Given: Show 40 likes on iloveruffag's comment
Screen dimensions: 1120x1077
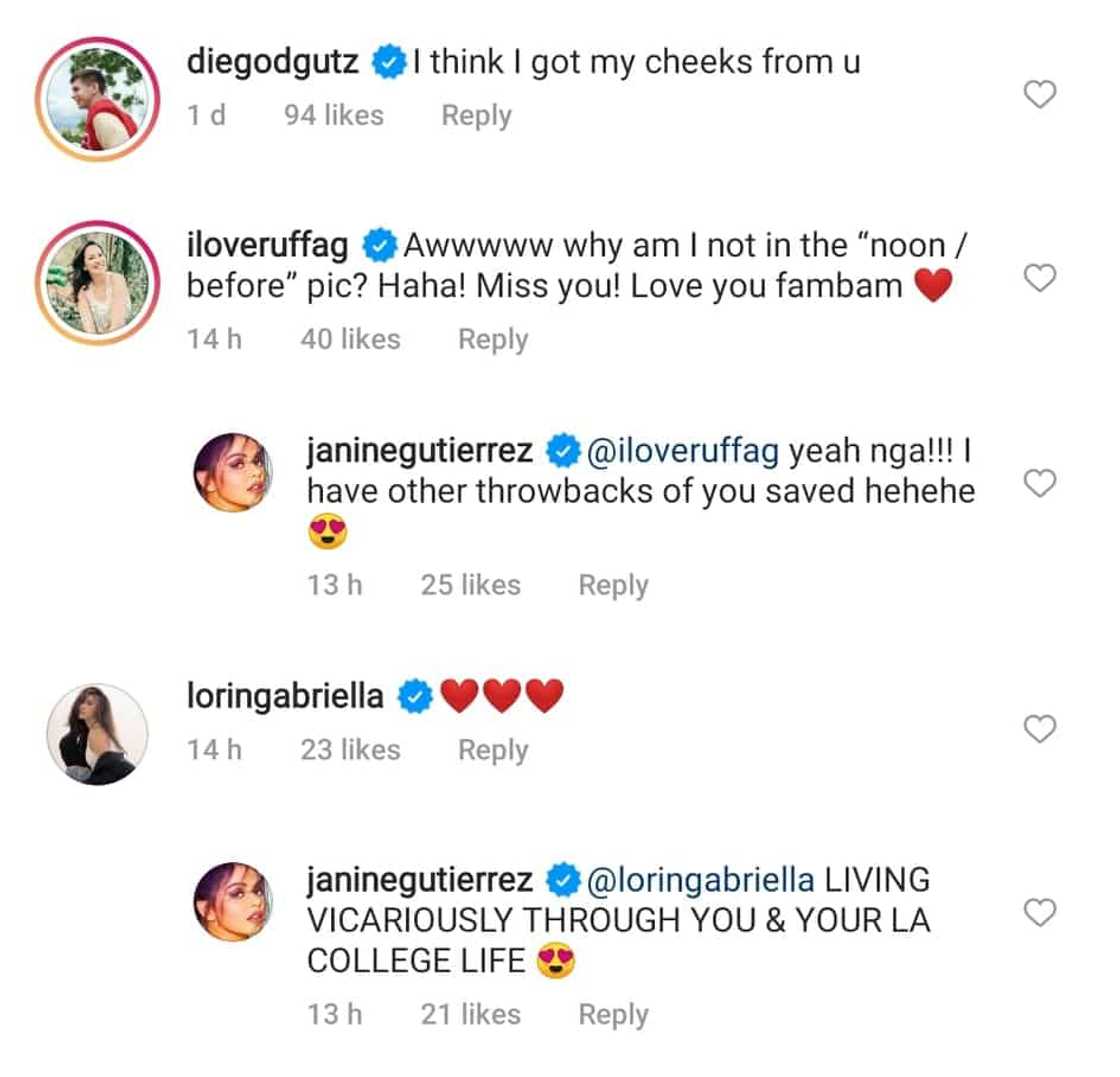Looking at the screenshot, I should click(350, 340).
